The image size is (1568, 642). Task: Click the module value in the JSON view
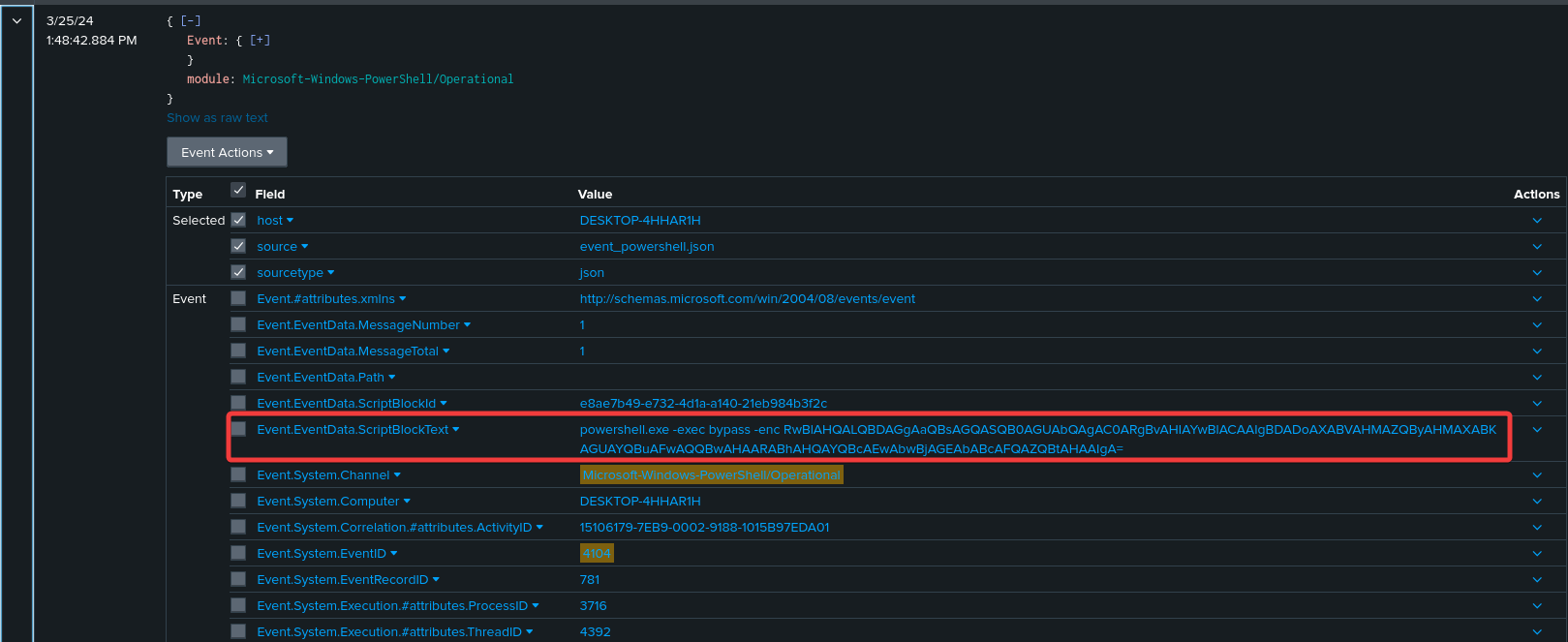pos(378,79)
